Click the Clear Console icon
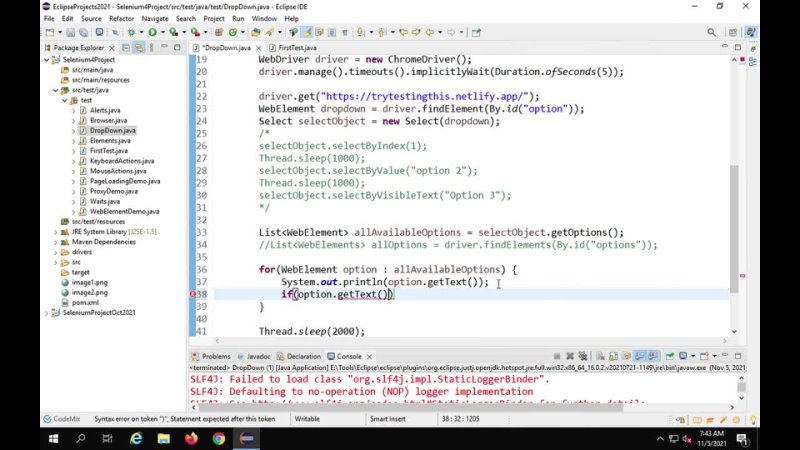 point(601,356)
